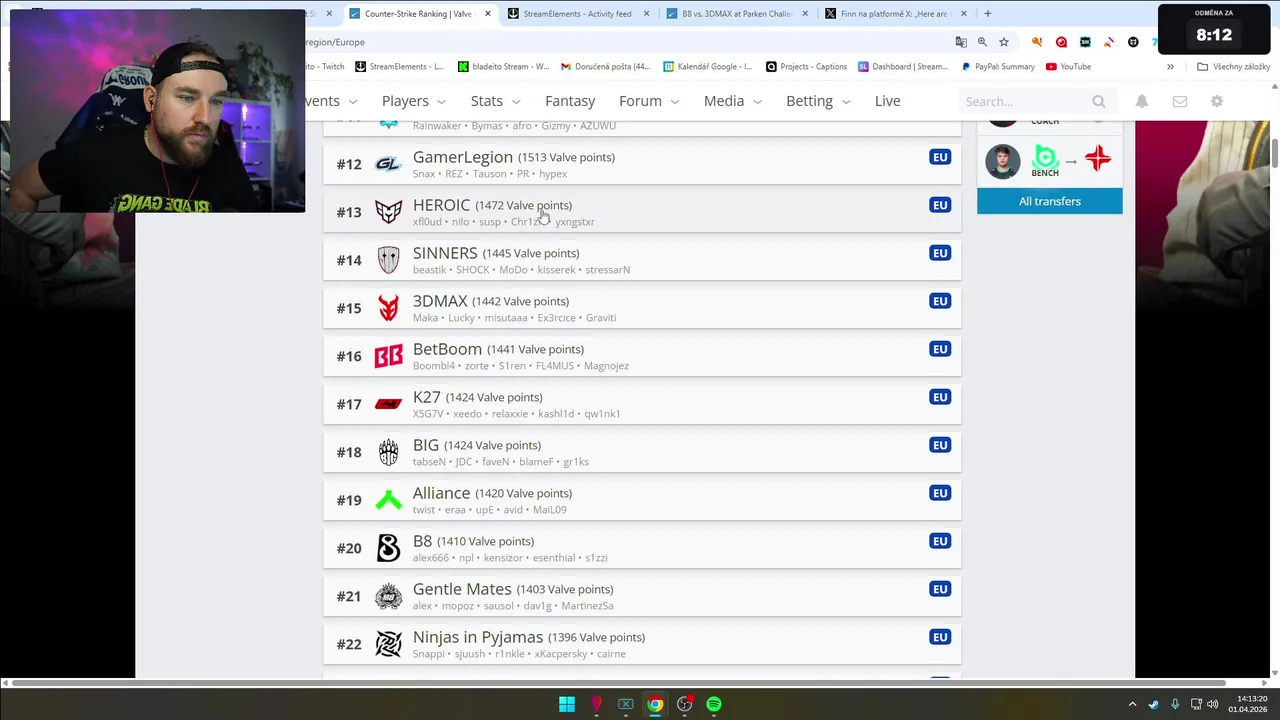The image size is (1280, 720).
Task: Show hidden bookmarks with chevron
Action: [1170, 67]
